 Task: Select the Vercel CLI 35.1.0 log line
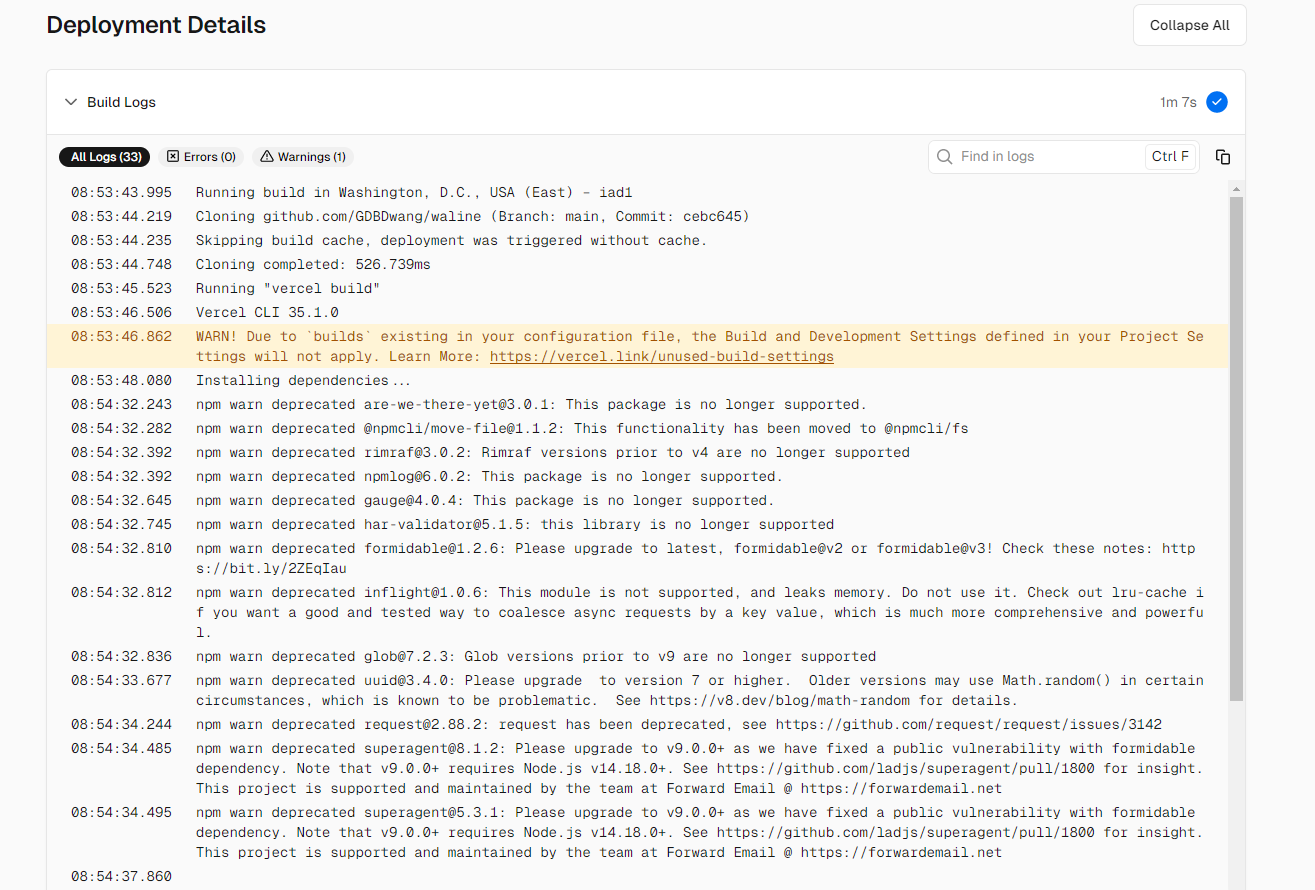(x=267, y=312)
